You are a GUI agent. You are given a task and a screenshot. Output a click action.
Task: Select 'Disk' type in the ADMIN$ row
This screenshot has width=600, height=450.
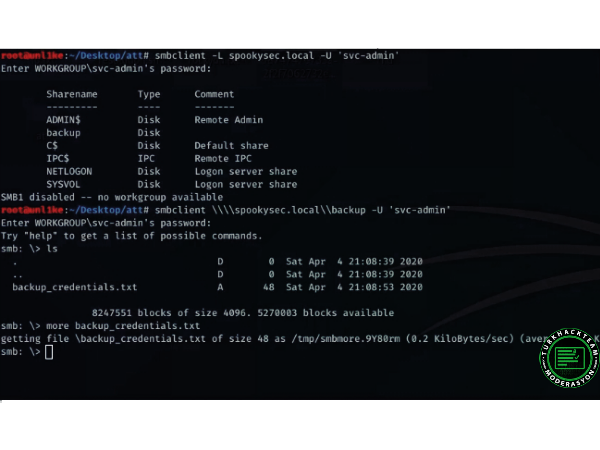(149, 120)
